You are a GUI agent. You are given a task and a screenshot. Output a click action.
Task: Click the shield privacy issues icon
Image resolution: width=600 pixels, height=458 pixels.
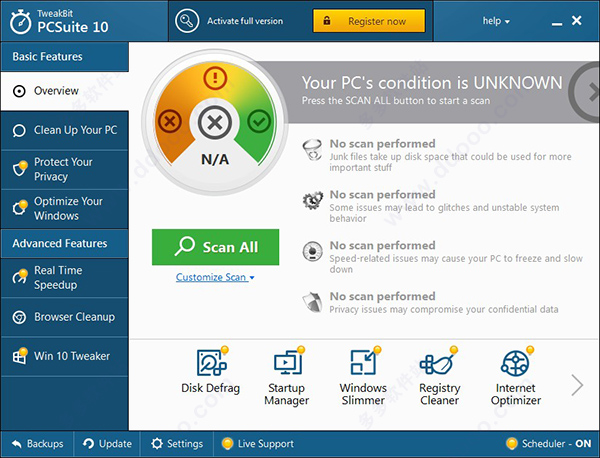312,302
